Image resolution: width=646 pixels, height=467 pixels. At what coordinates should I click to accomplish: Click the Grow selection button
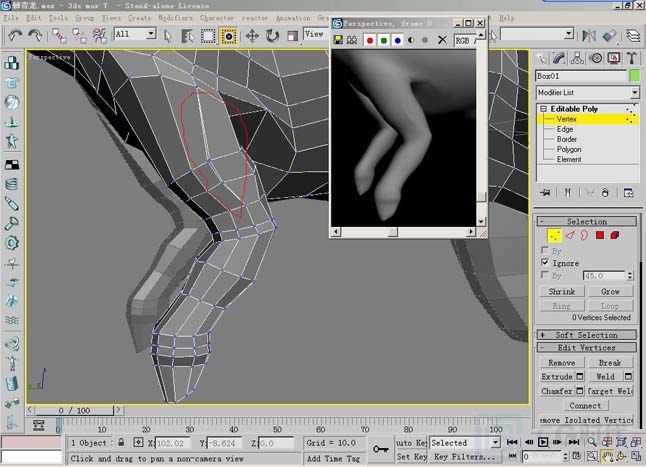(610, 291)
